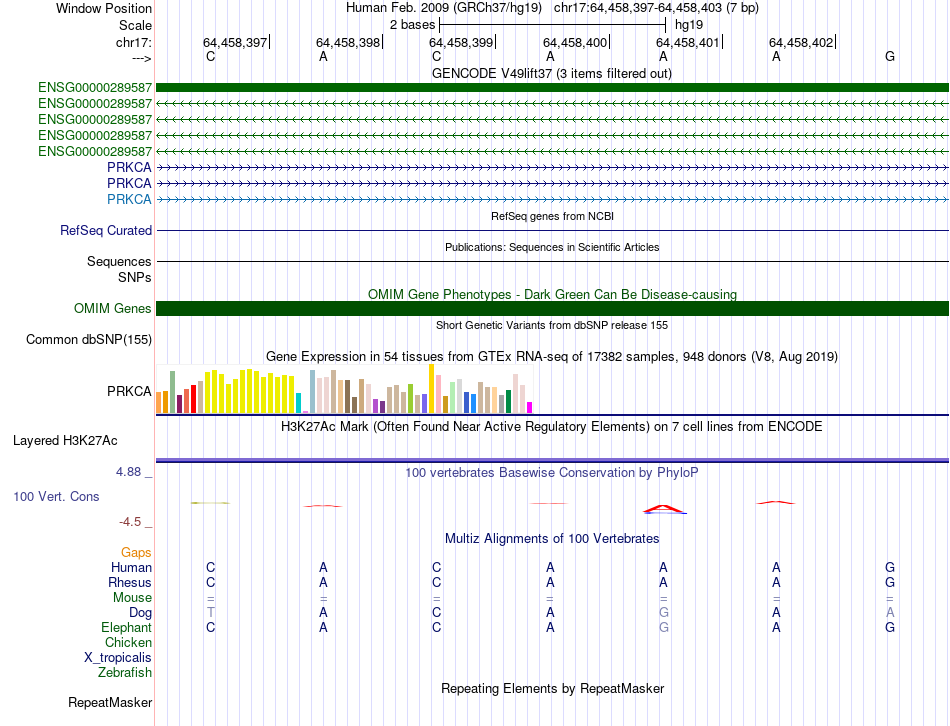The height and width of the screenshot is (726, 950).
Task: Click the Scale track label
Action: tap(135, 25)
